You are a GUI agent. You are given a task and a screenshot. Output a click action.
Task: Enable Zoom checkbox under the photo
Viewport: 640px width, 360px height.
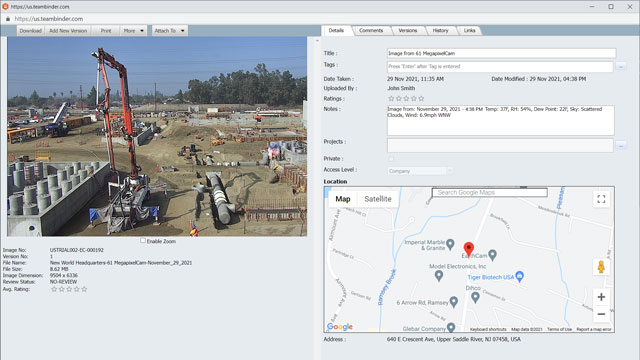pyautogui.click(x=143, y=241)
